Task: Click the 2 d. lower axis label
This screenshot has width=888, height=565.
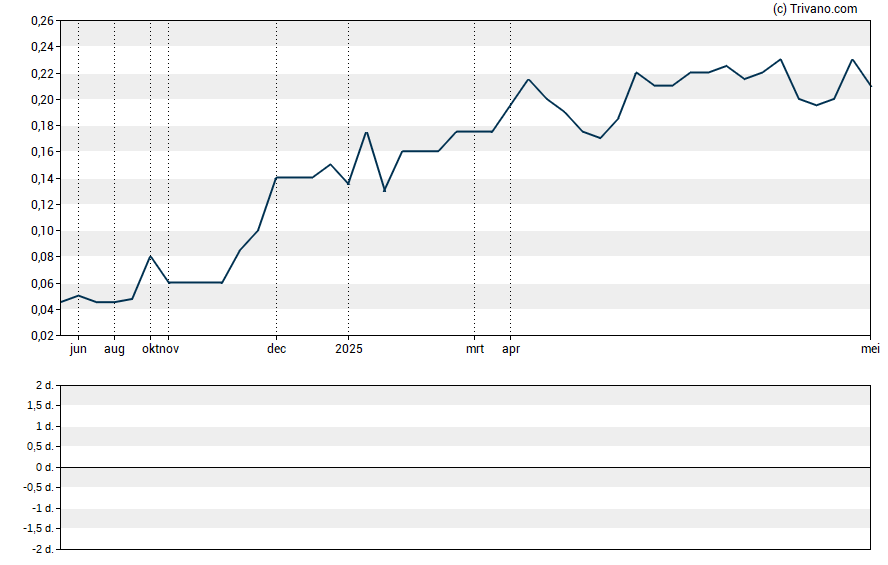Action: click(x=45, y=386)
